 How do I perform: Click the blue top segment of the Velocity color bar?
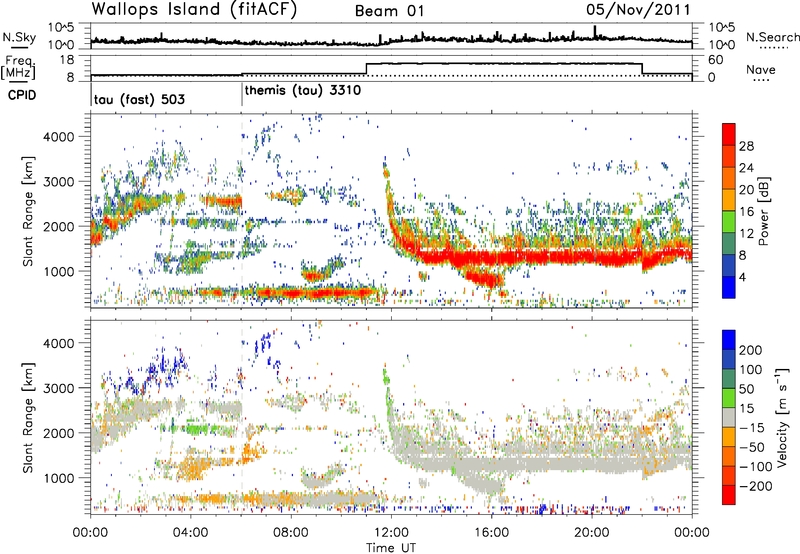point(729,340)
